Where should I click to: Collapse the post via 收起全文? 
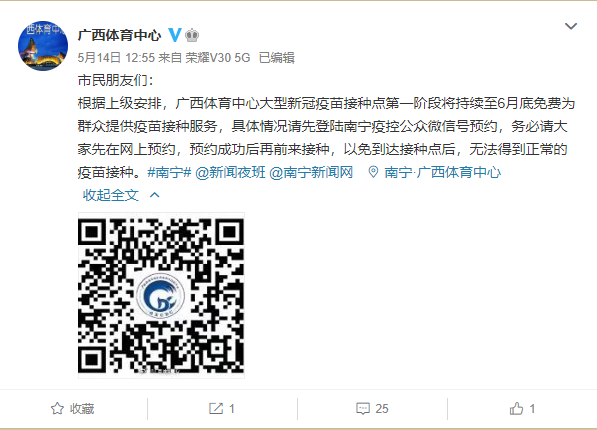click(111, 195)
